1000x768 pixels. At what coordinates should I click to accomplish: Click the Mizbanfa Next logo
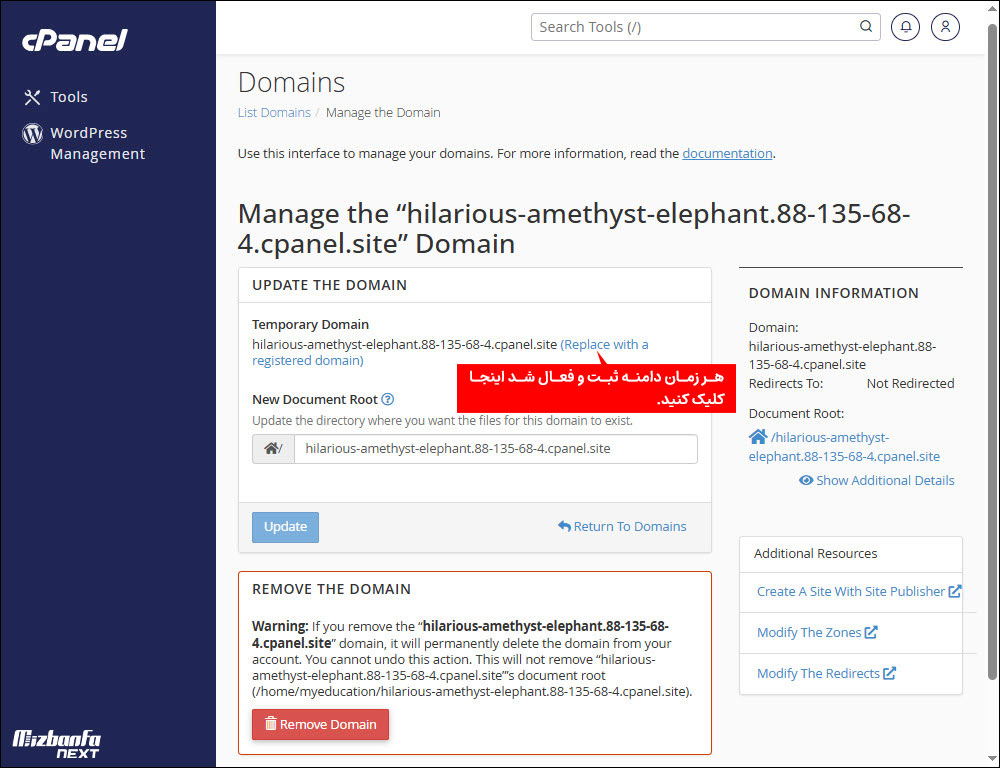coord(57,743)
